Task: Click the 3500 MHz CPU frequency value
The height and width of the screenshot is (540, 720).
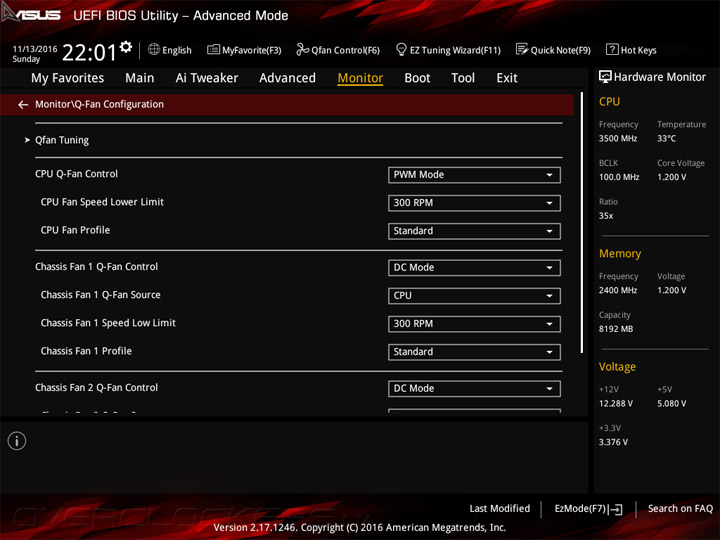Action: (618, 138)
